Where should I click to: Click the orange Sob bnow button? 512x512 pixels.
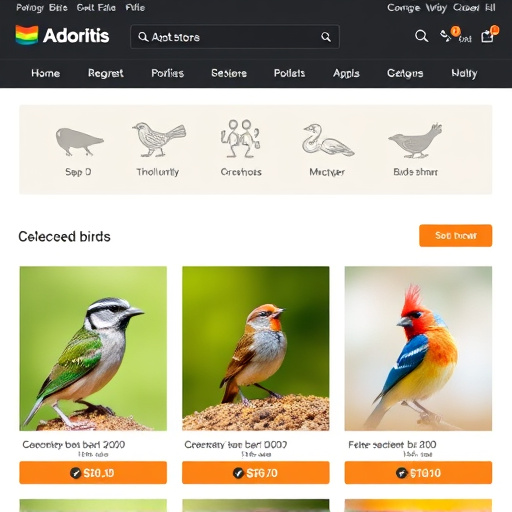[455, 236]
